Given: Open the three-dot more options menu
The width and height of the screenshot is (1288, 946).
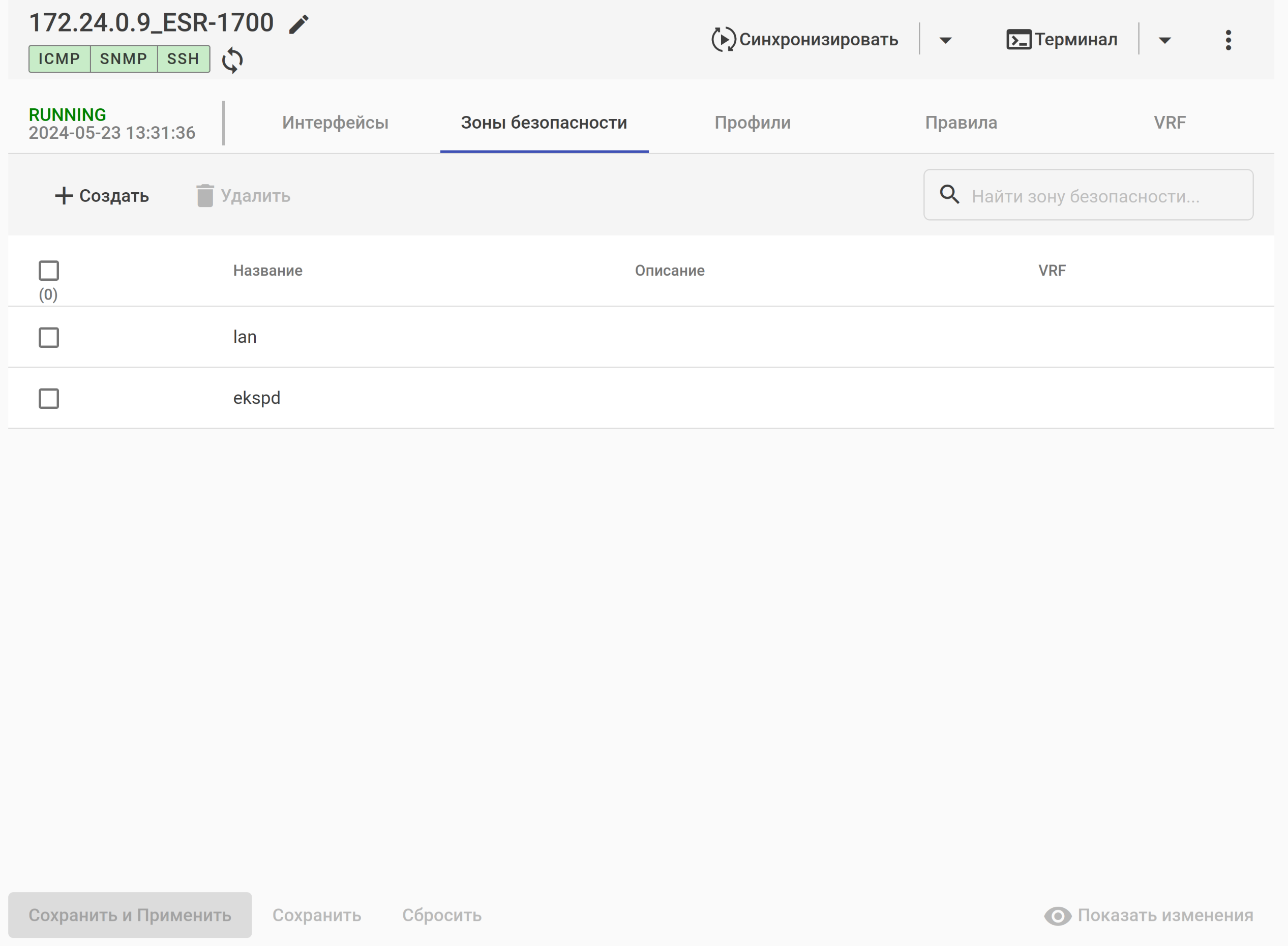Looking at the screenshot, I should pos(1228,40).
